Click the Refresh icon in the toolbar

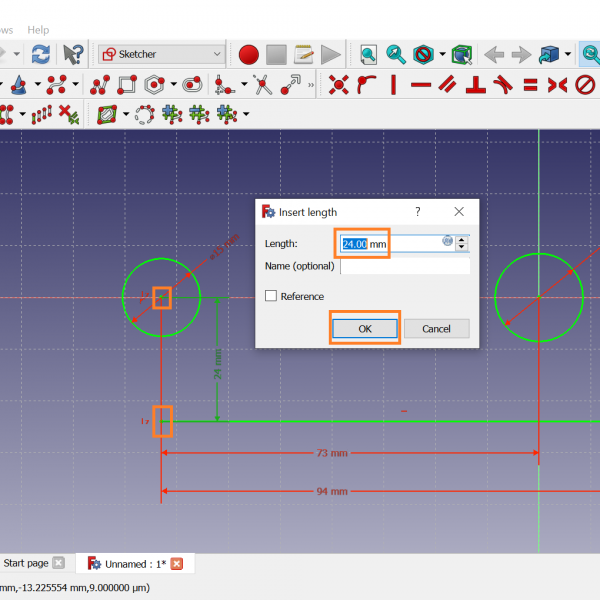click(40, 54)
